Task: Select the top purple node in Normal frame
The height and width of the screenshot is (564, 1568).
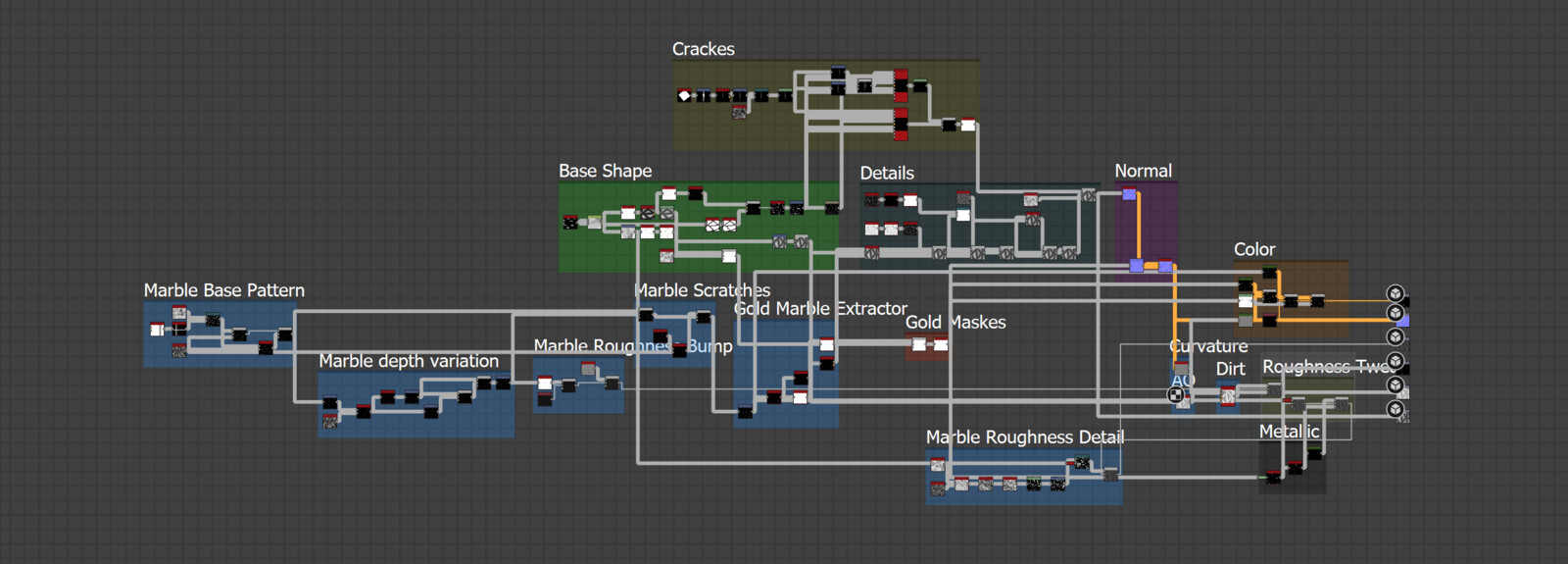Action: 1129,194
